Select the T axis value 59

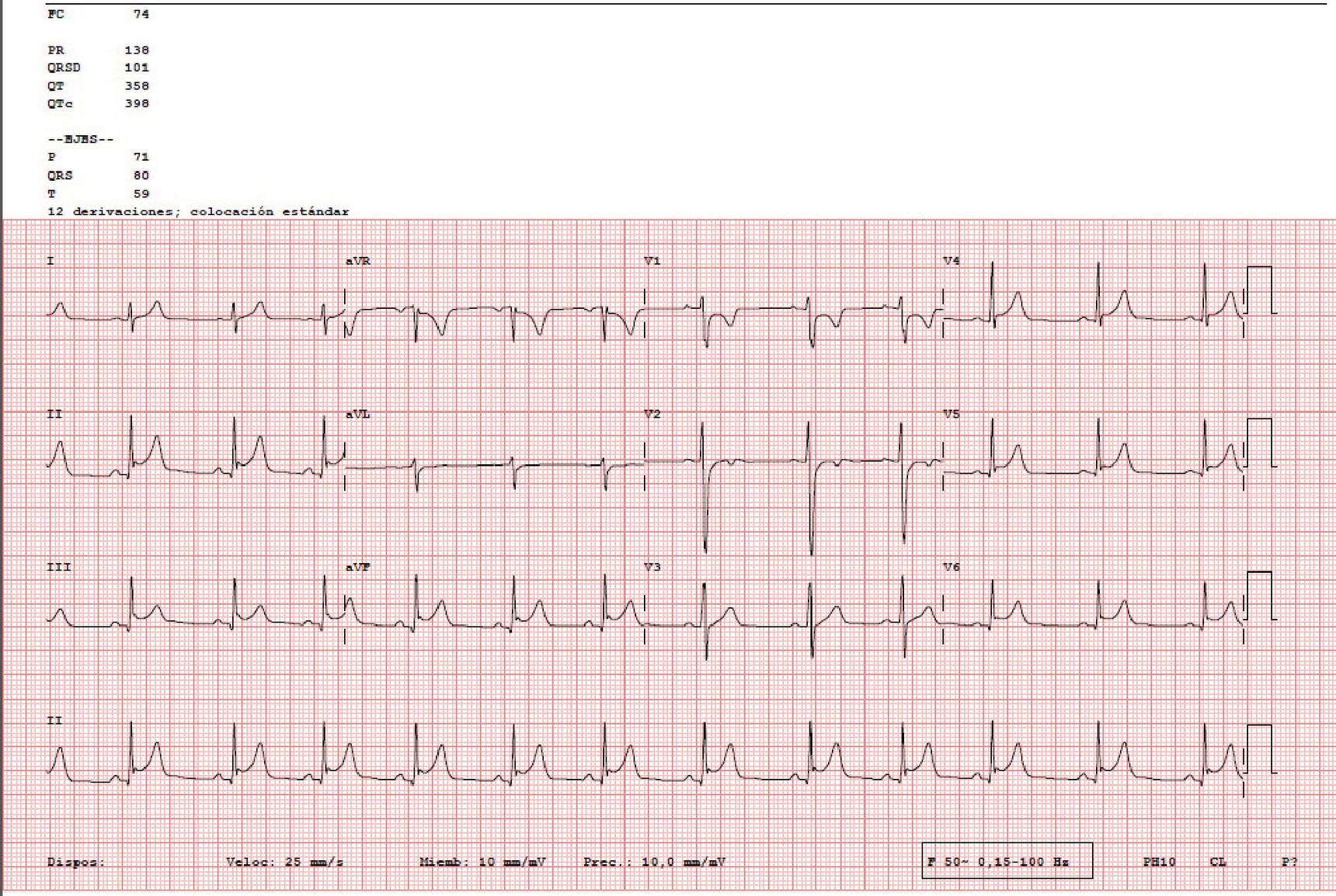[x=141, y=193]
